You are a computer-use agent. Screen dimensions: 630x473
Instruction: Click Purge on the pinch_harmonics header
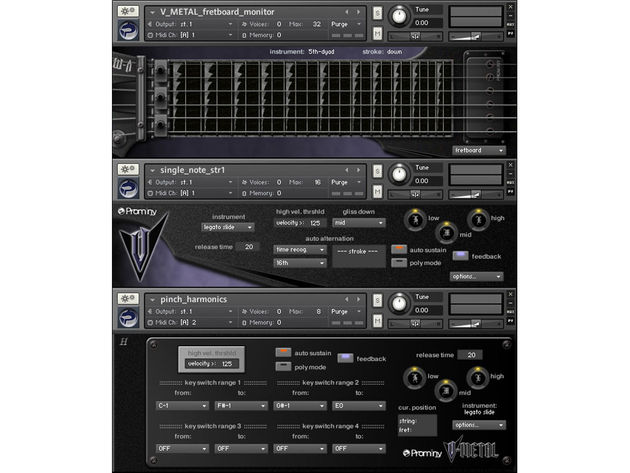point(346,311)
